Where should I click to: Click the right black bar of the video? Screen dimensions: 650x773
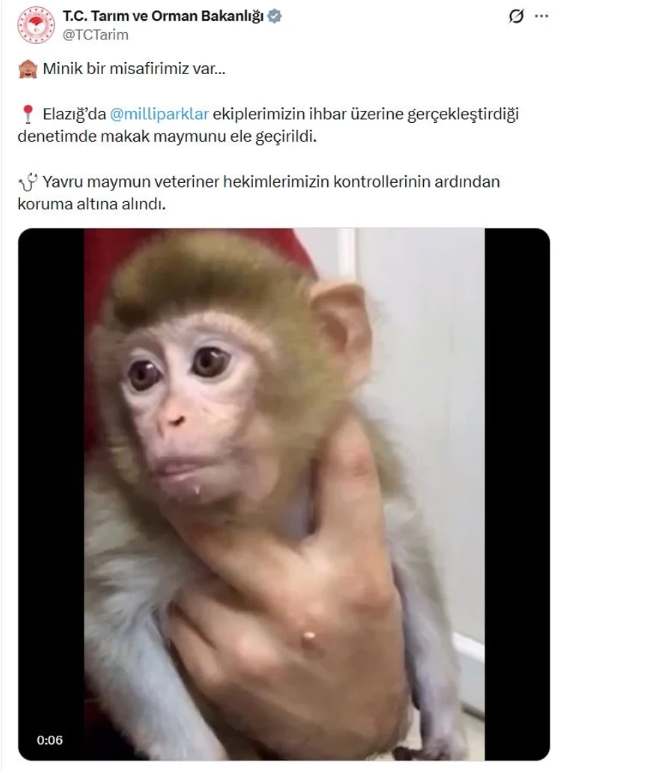click(517, 494)
